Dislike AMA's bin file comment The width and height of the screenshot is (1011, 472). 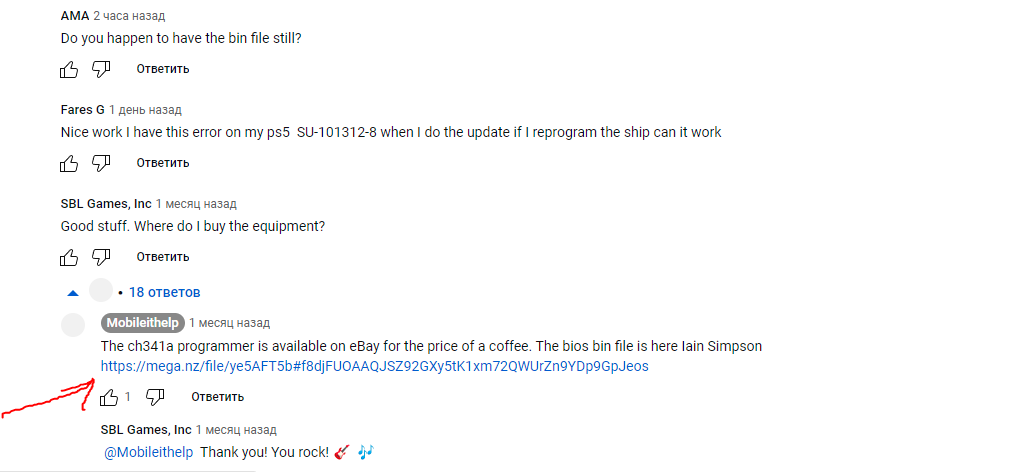[101, 69]
